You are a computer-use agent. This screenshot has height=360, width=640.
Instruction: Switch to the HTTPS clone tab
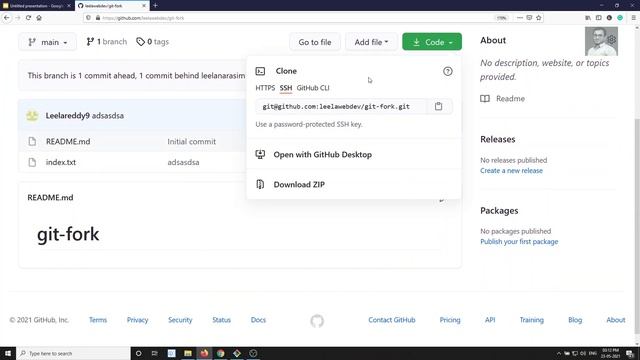point(265,88)
